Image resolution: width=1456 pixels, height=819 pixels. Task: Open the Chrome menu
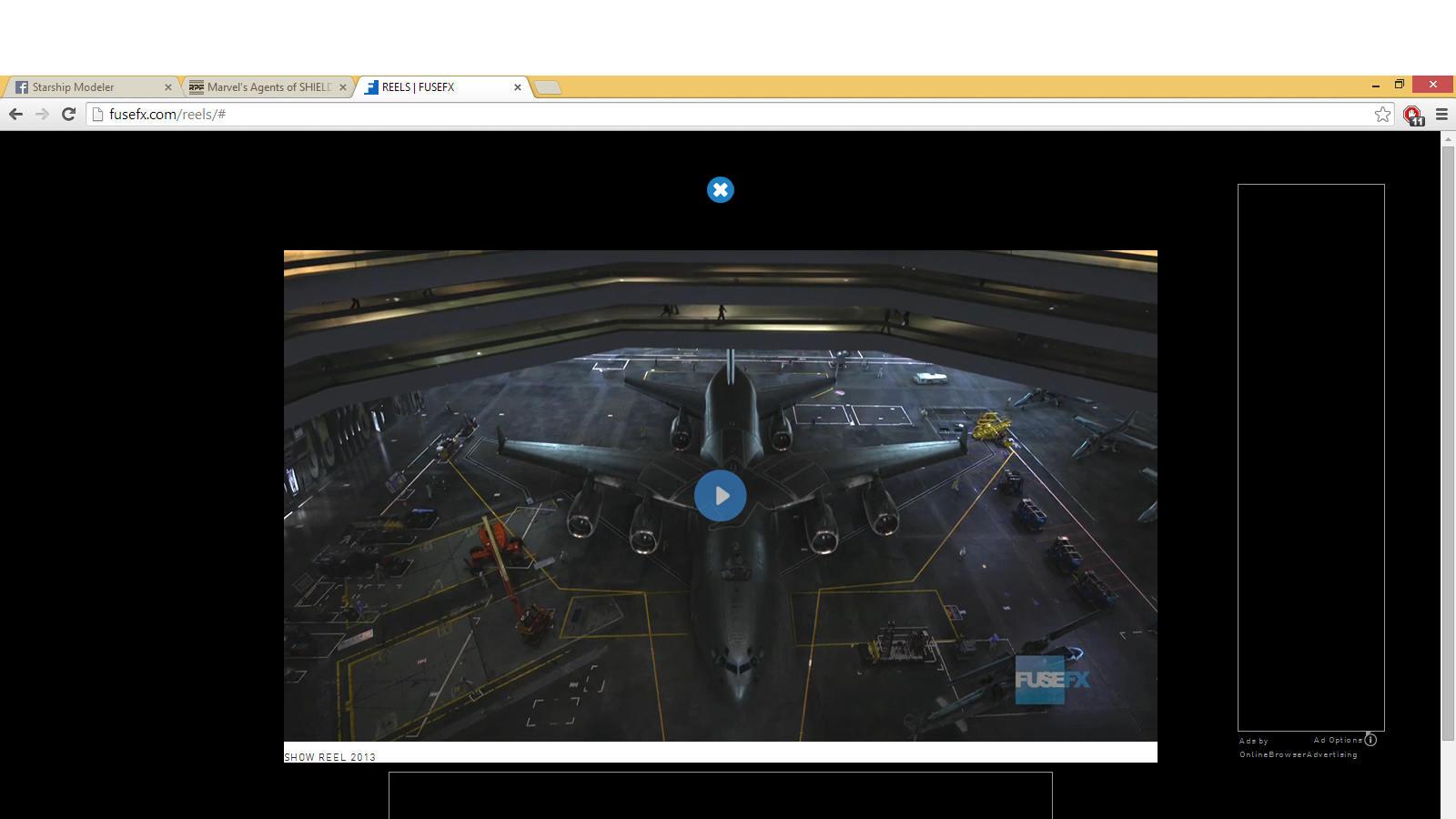click(1441, 114)
